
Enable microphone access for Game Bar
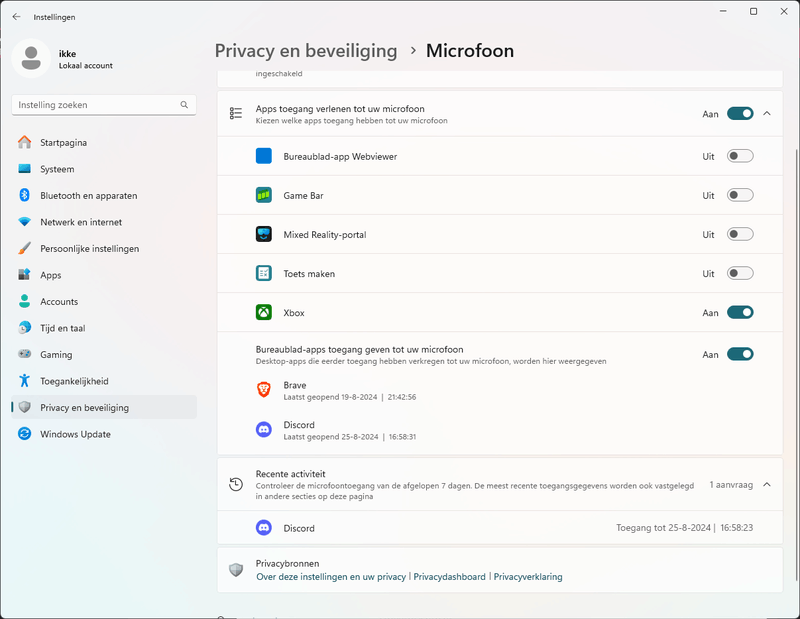click(739, 195)
